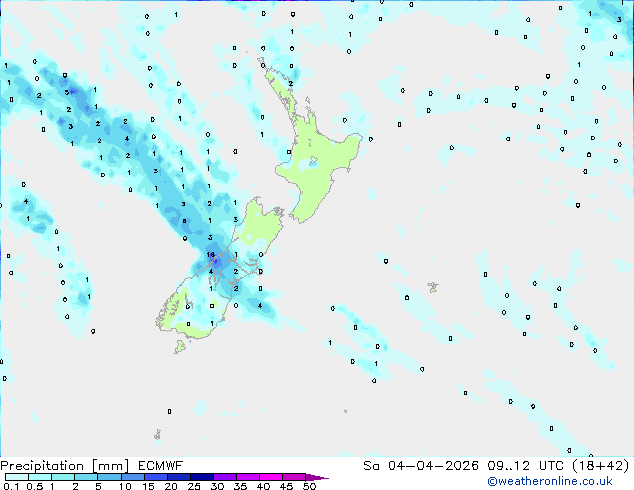Click the Chatham Islands outline on map

[433, 287]
